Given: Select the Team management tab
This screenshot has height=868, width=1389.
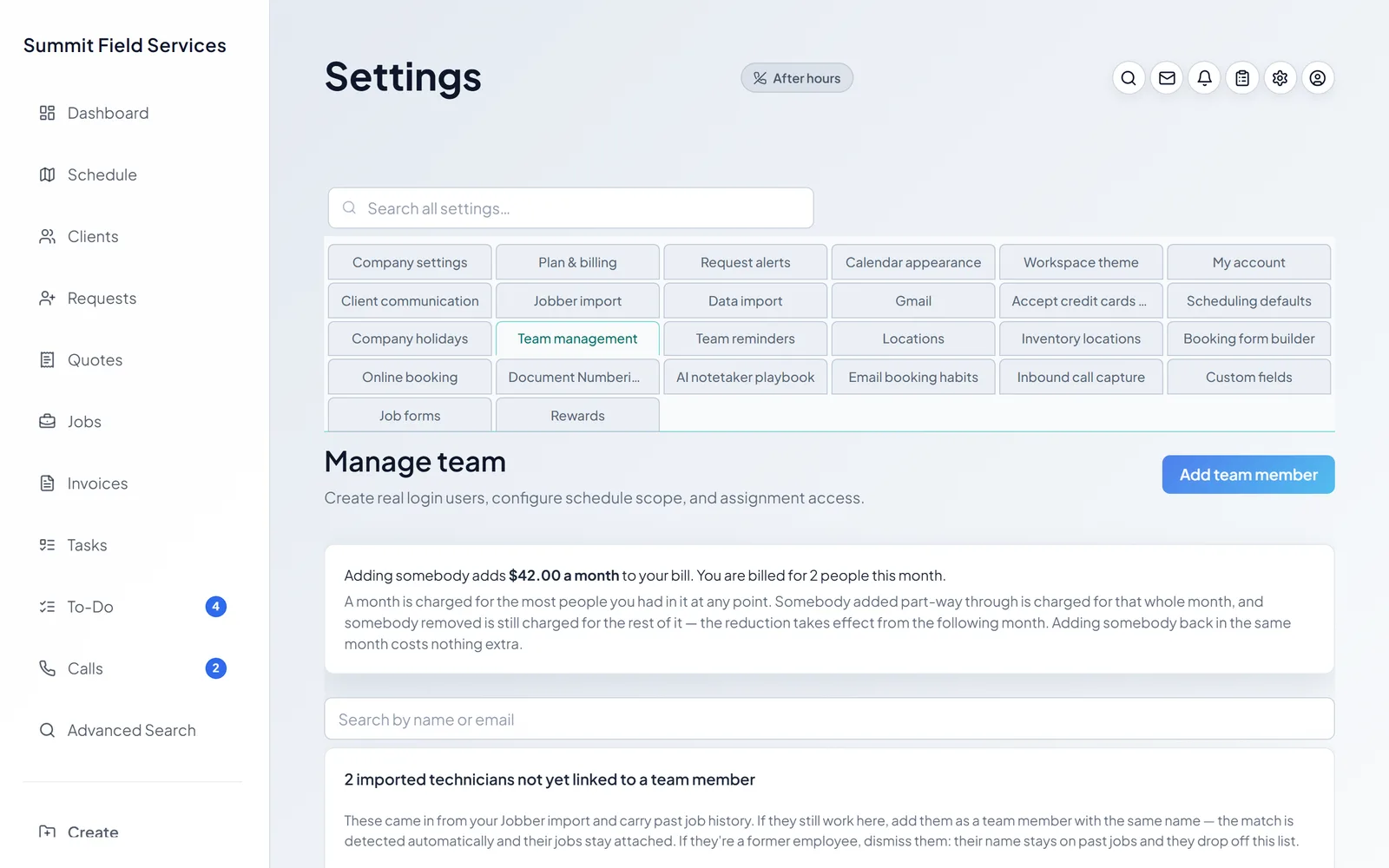Looking at the screenshot, I should (x=577, y=339).
